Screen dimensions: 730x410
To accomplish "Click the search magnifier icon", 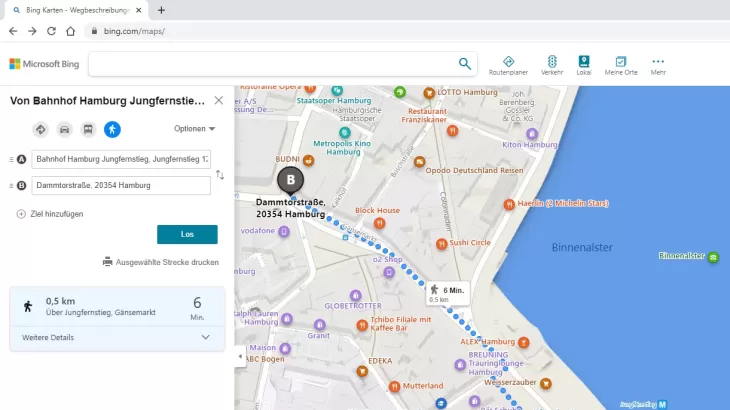I will [x=465, y=64].
